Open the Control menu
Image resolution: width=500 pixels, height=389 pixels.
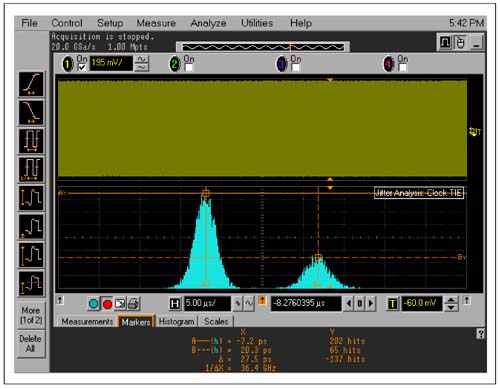click(67, 23)
